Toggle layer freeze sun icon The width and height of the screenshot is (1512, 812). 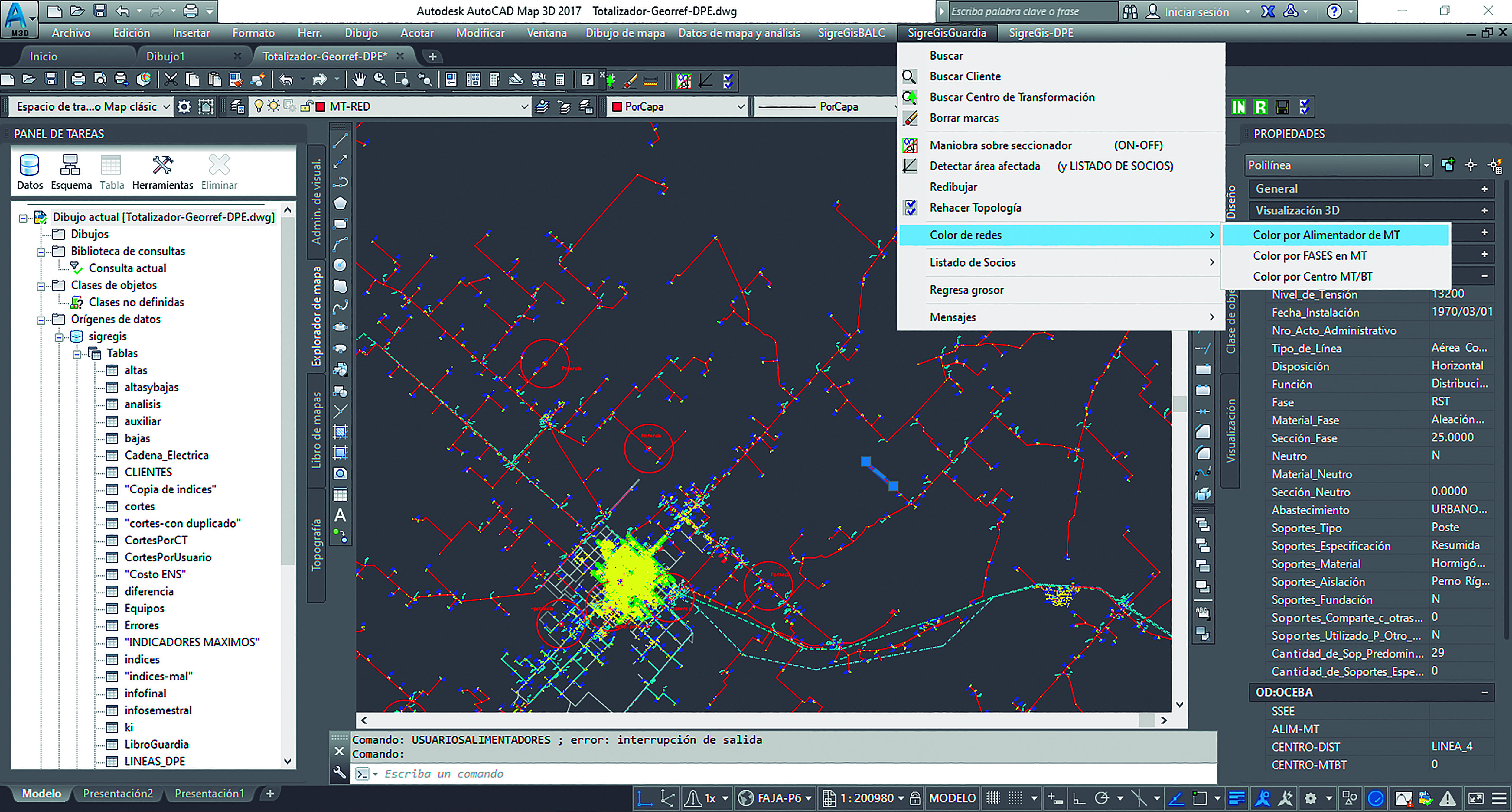coord(274,106)
